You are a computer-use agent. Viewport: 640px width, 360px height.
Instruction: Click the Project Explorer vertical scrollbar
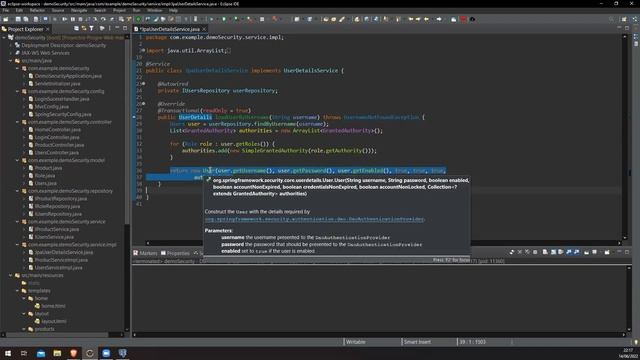[x=127, y=182]
